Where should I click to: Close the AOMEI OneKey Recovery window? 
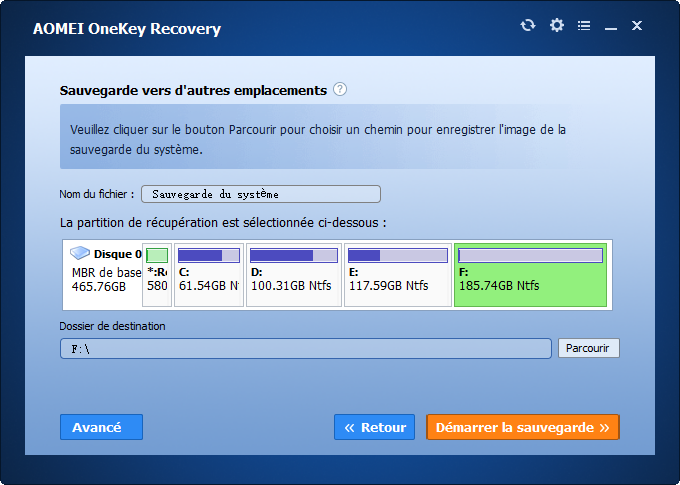637,26
